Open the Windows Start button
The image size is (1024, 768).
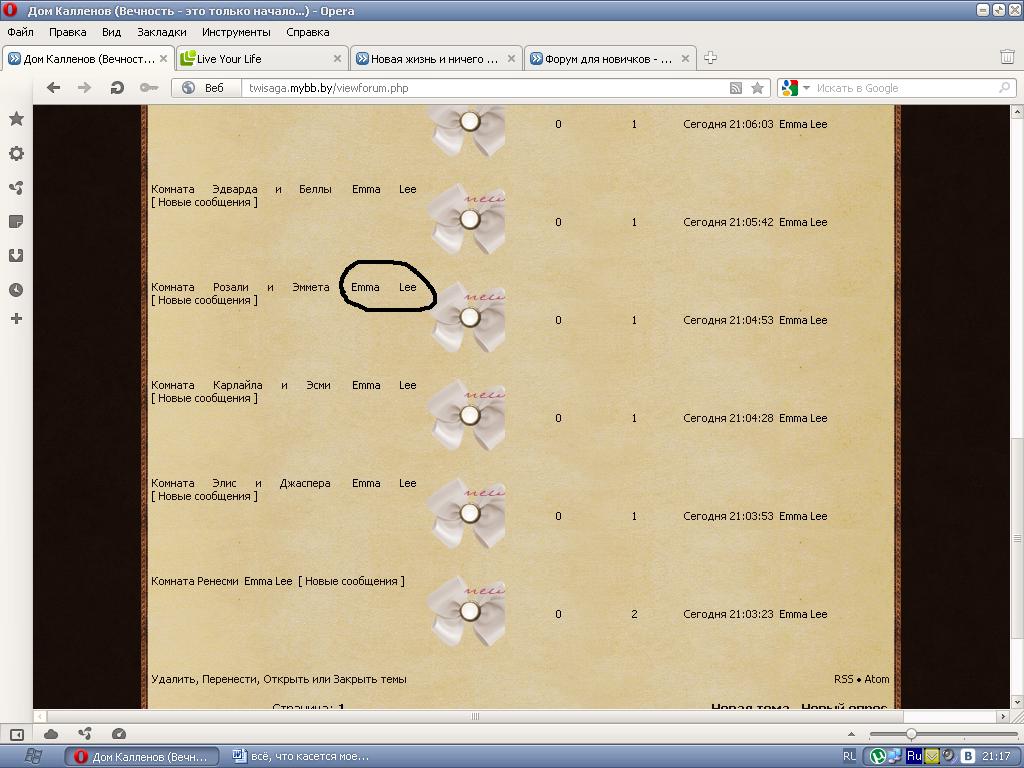[31, 756]
